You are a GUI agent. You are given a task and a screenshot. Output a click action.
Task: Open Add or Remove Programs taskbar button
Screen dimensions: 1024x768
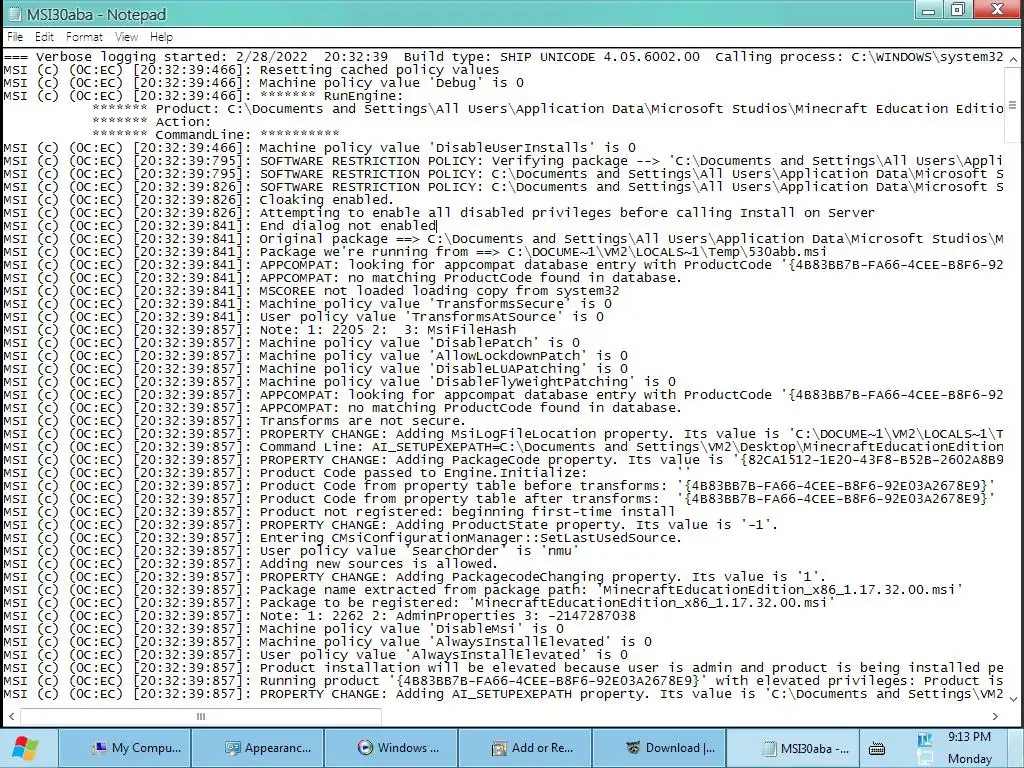[525, 748]
